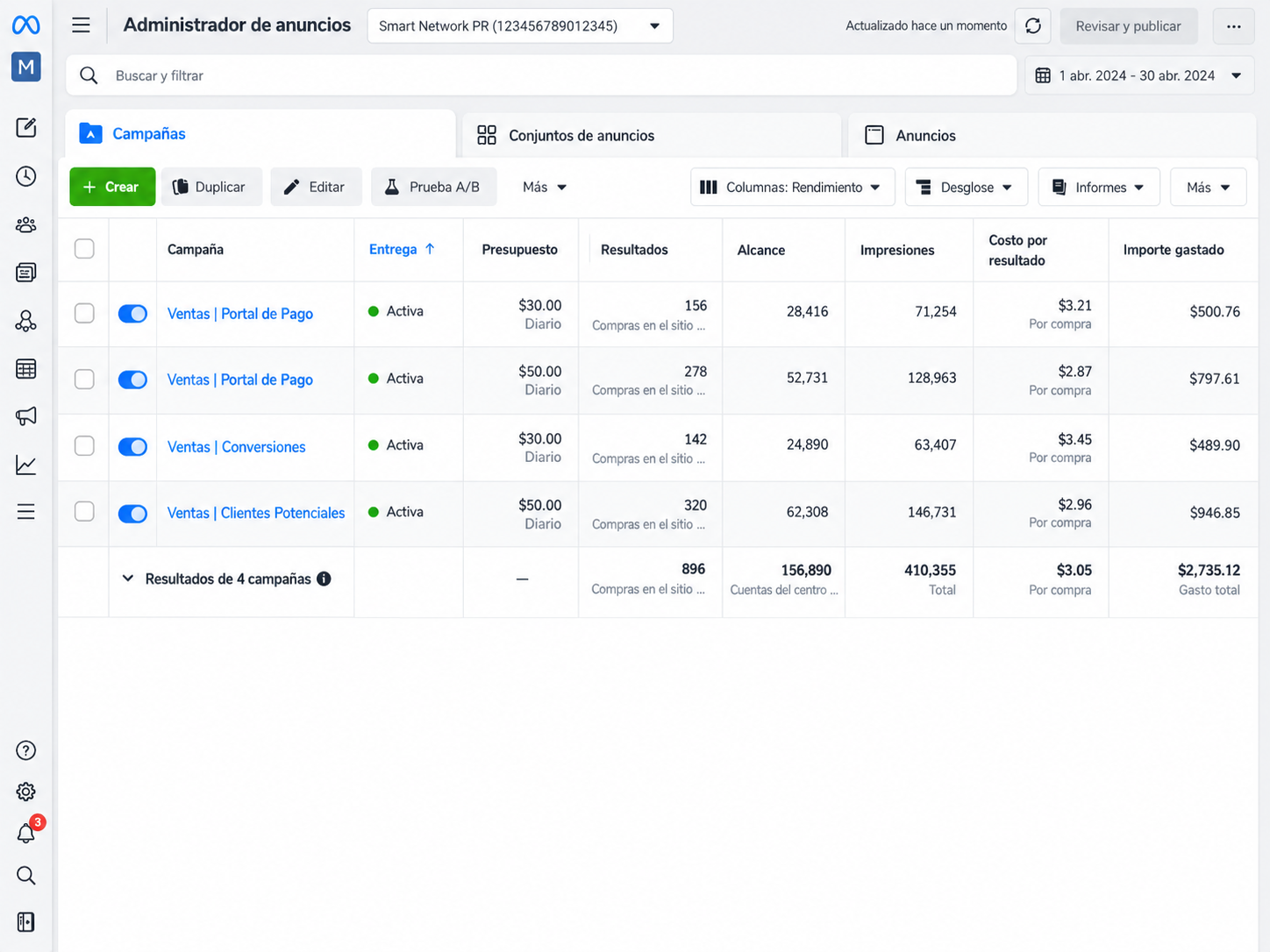The image size is (1270, 952).
Task: Open the audiences people-group icon
Action: 26,225
